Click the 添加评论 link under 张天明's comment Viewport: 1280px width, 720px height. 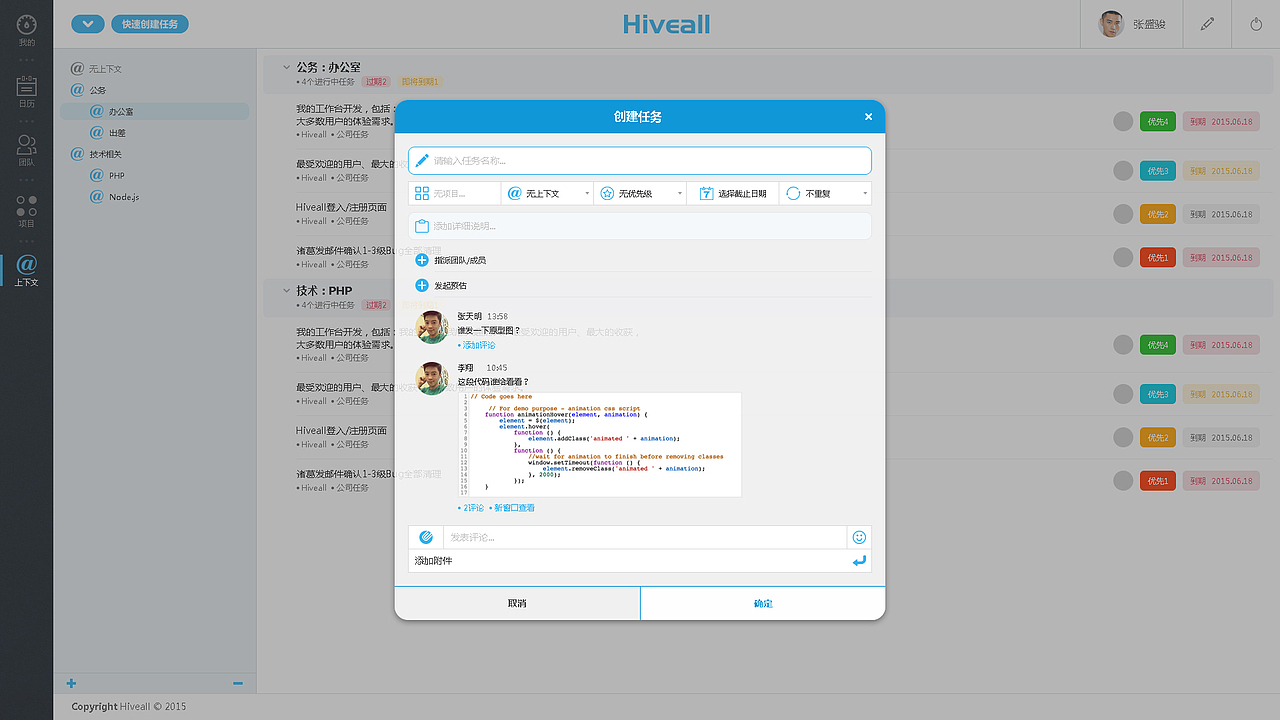[476, 345]
